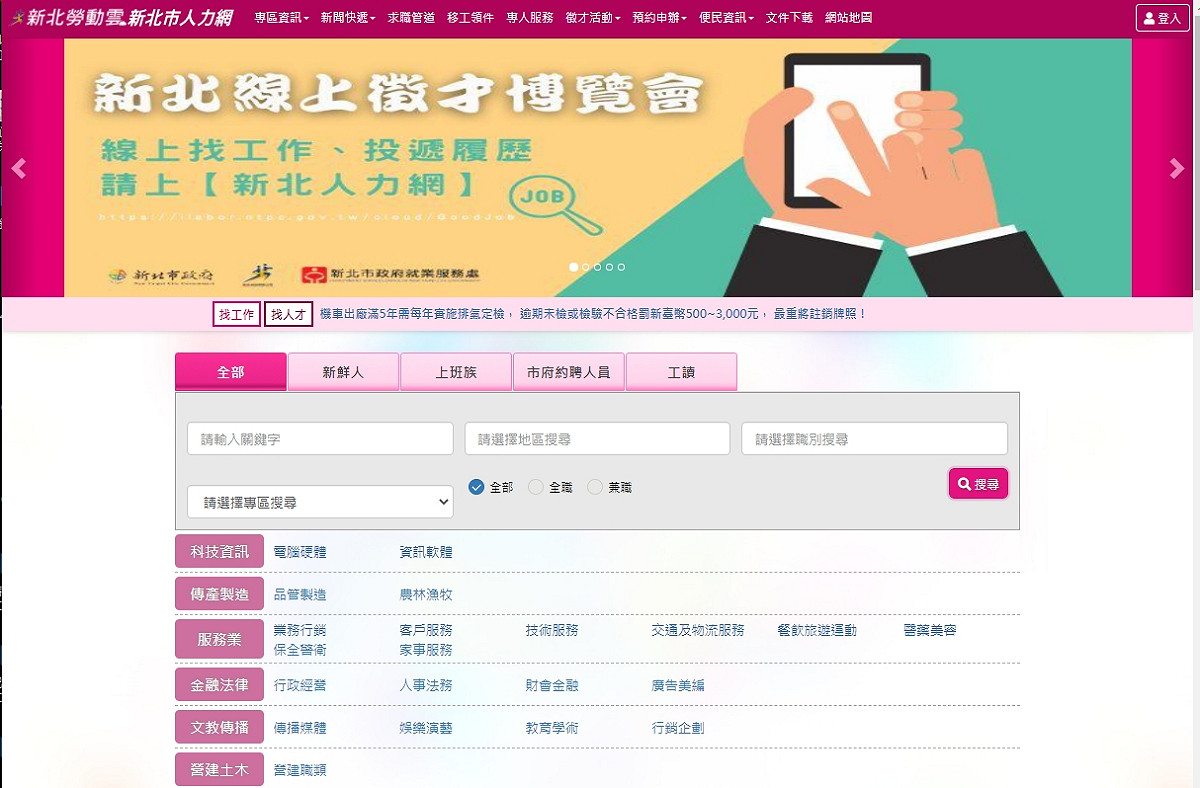
Task: Open the 行政經營 job link
Action: pyautogui.click(x=300, y=686)
